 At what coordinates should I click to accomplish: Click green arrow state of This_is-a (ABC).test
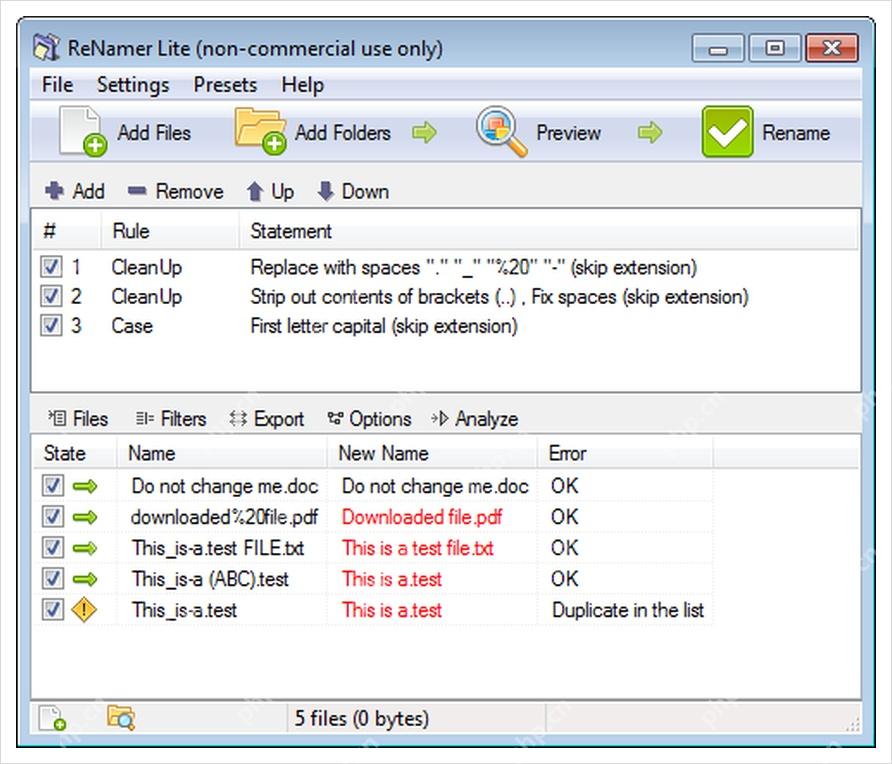(85, 579)
